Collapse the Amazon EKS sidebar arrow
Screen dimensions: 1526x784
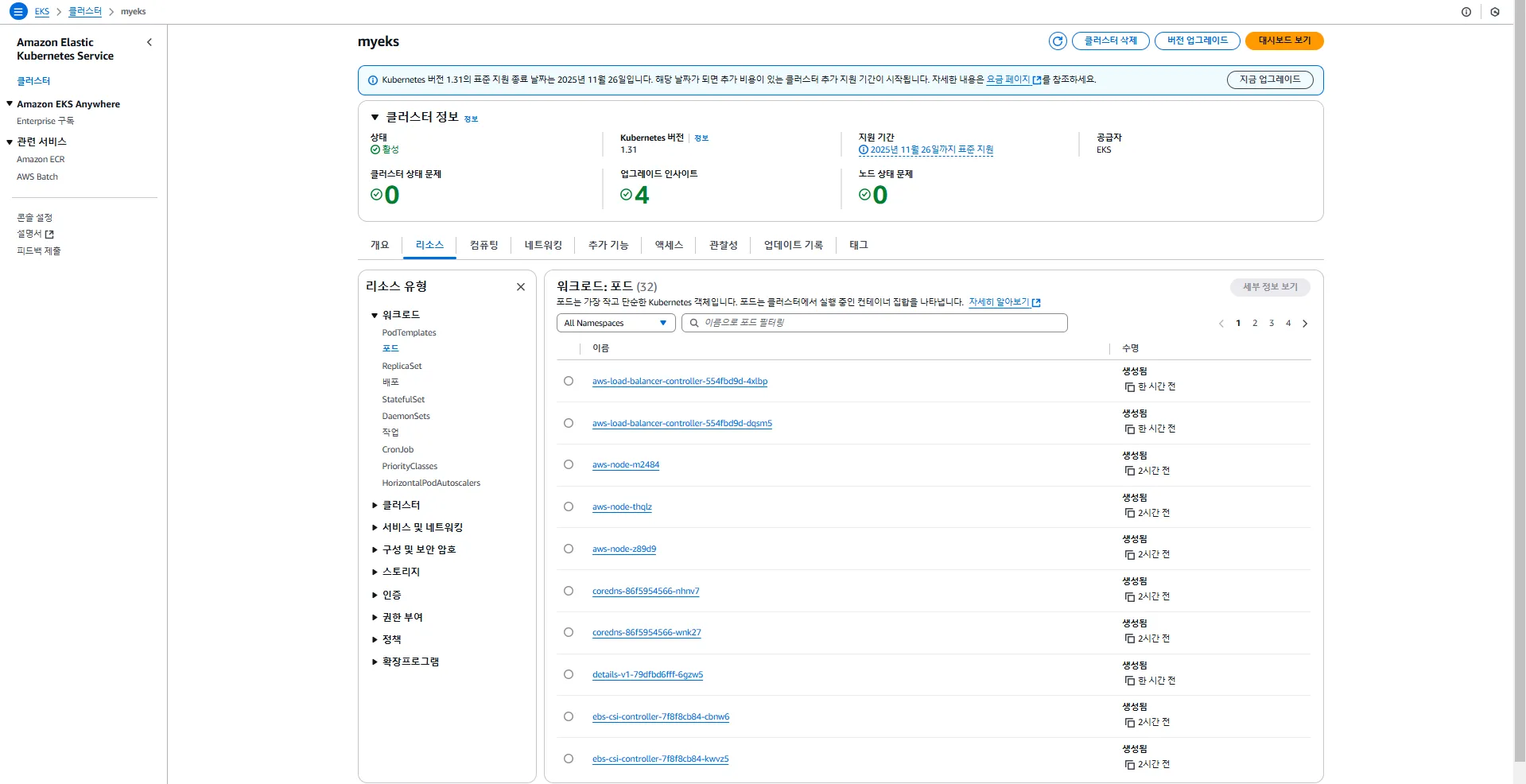(x=149, y=42)
